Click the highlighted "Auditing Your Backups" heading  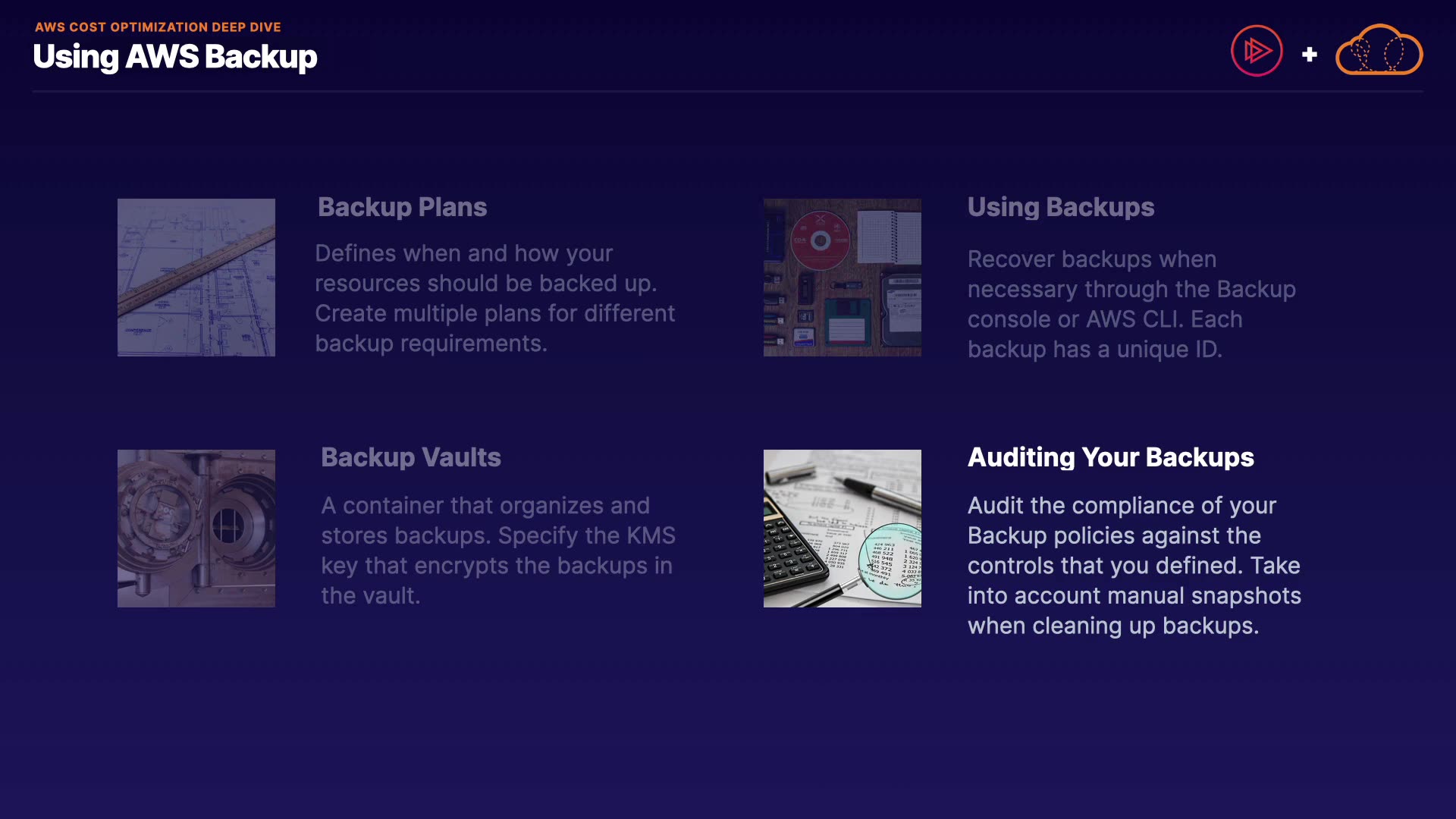1110,457
